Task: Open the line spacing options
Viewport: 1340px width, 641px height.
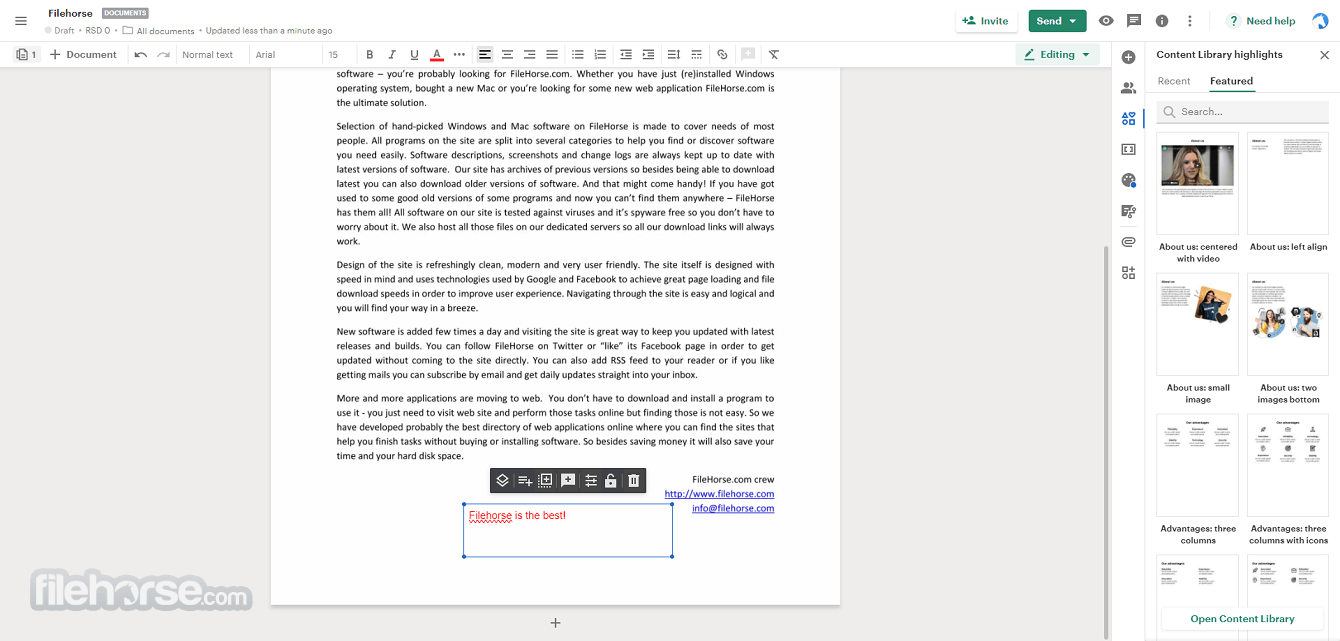Action: (x=673, y=55)
